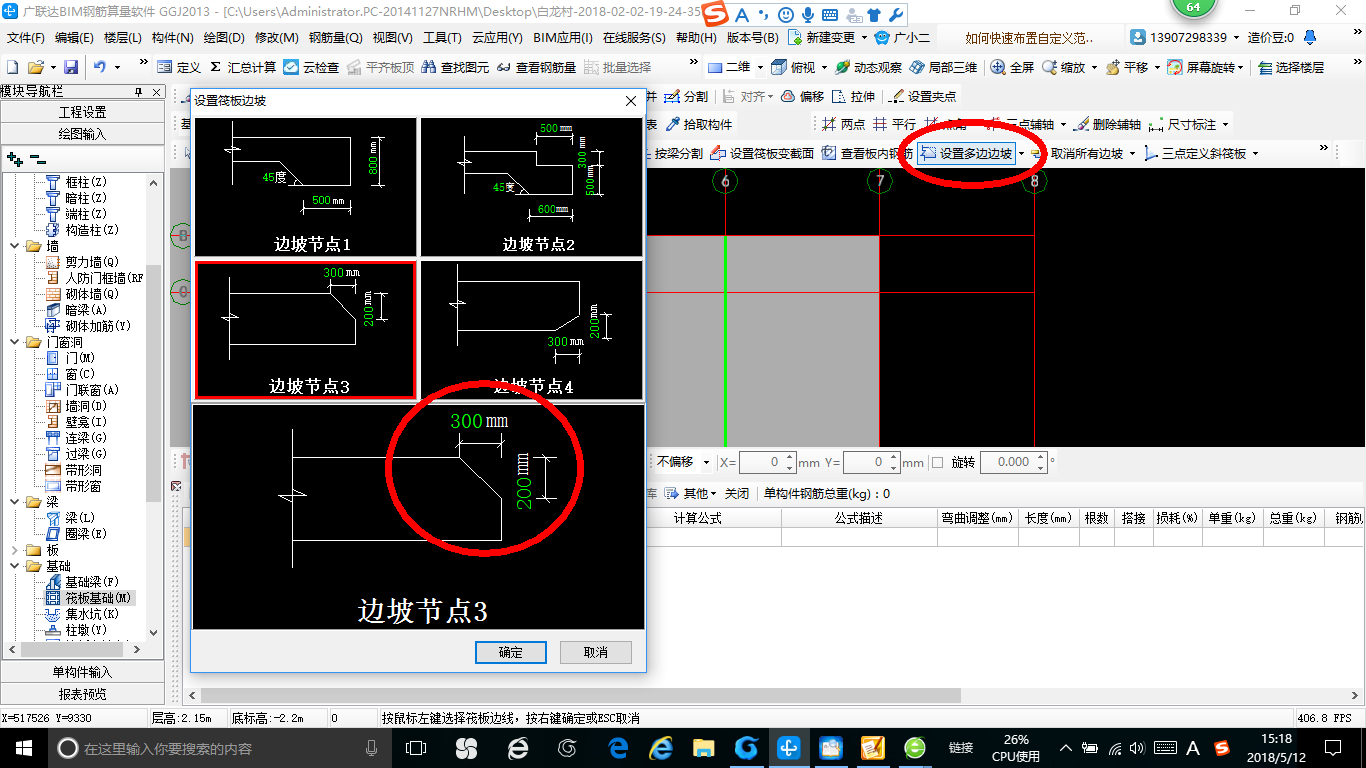The height and width of the screenshot is (768, 1366).
Task: Select 边坡节点2 thumbnail
Action: point(531,187)
